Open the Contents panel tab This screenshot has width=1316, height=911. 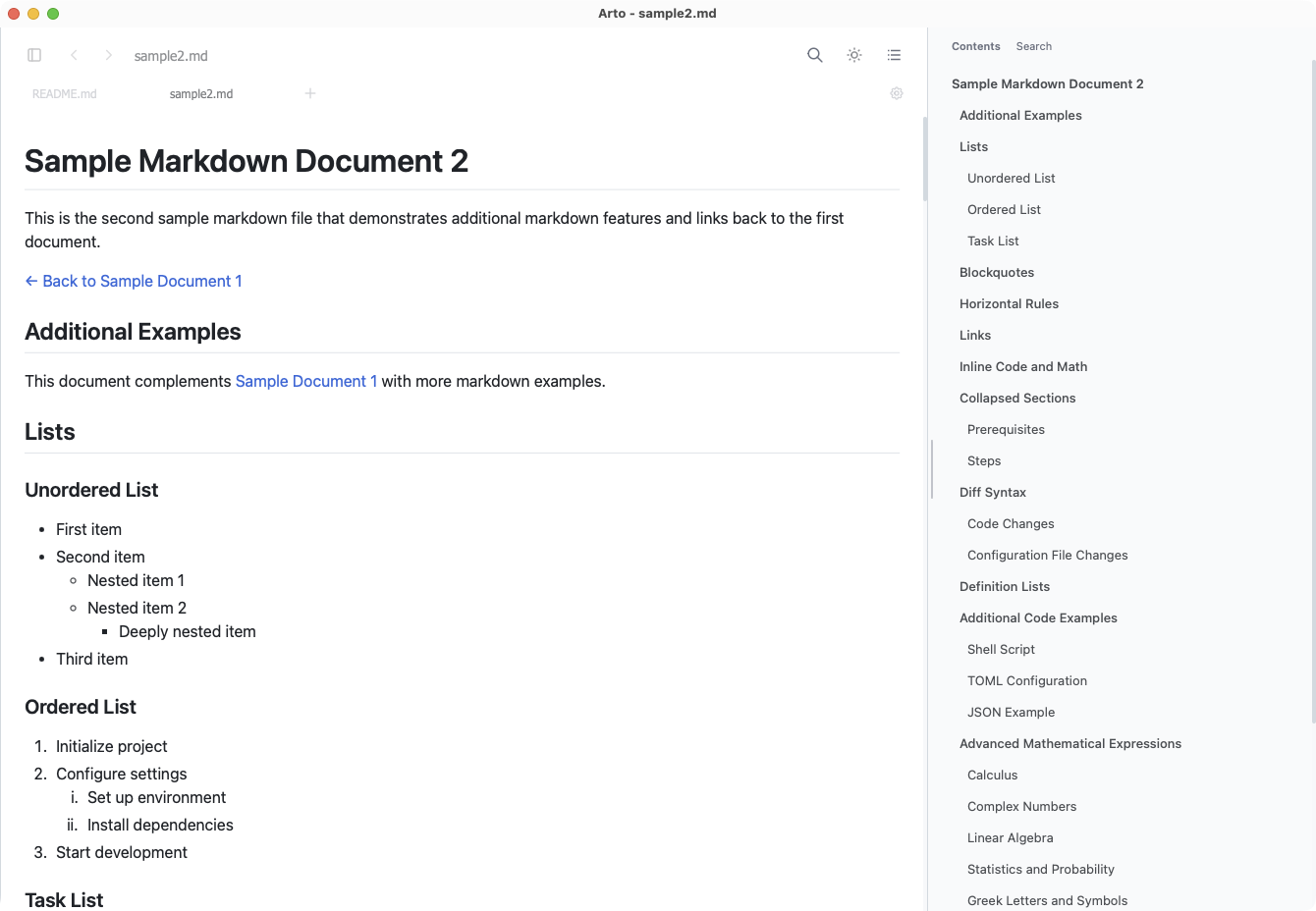pos(975,46)
